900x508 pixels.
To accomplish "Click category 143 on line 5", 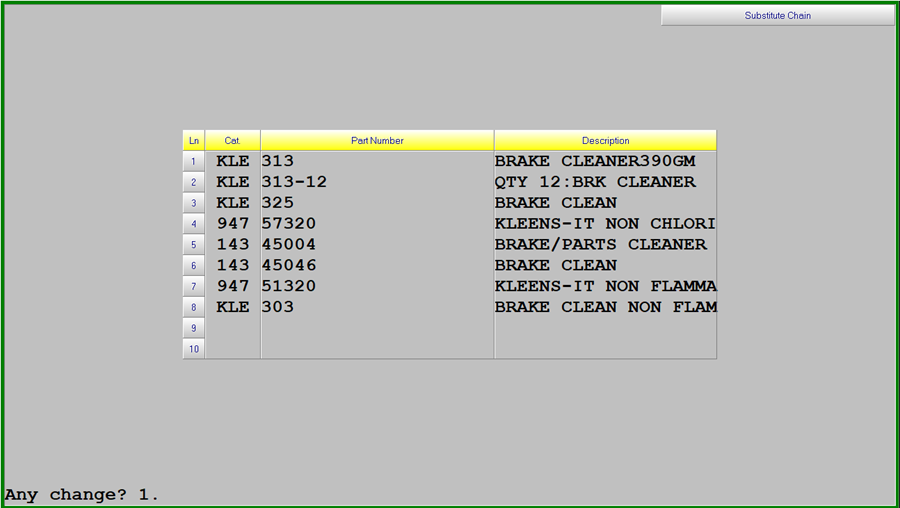I will [x=233, y=245].
